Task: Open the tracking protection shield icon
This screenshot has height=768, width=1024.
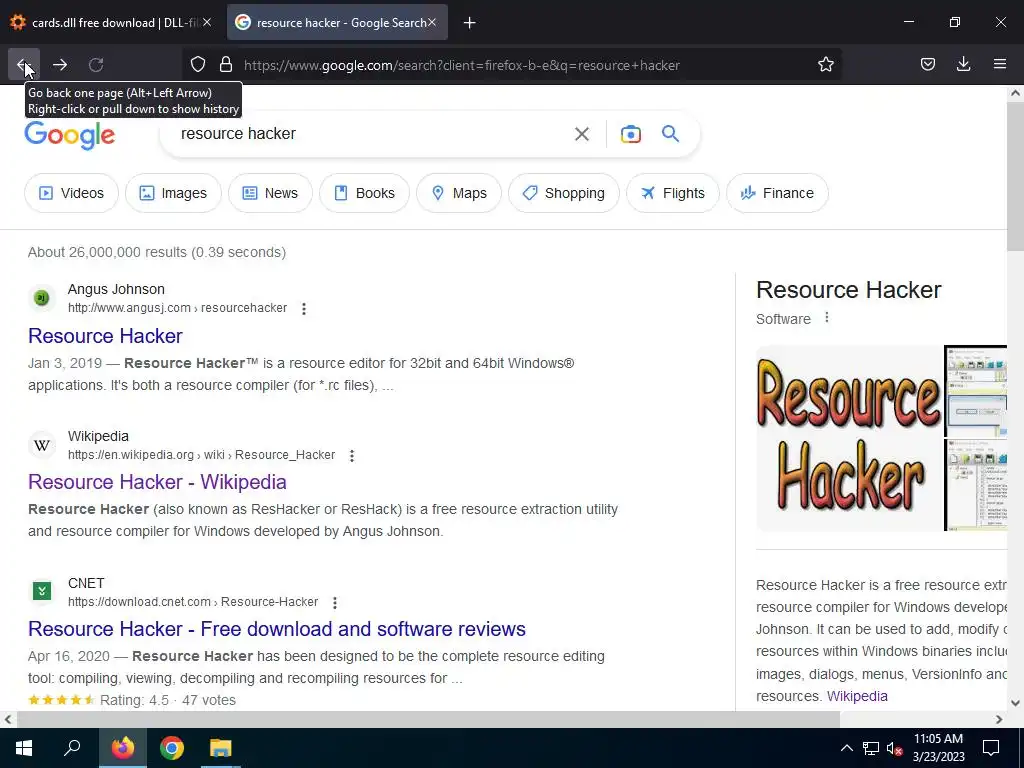Action: pos(198,65)
